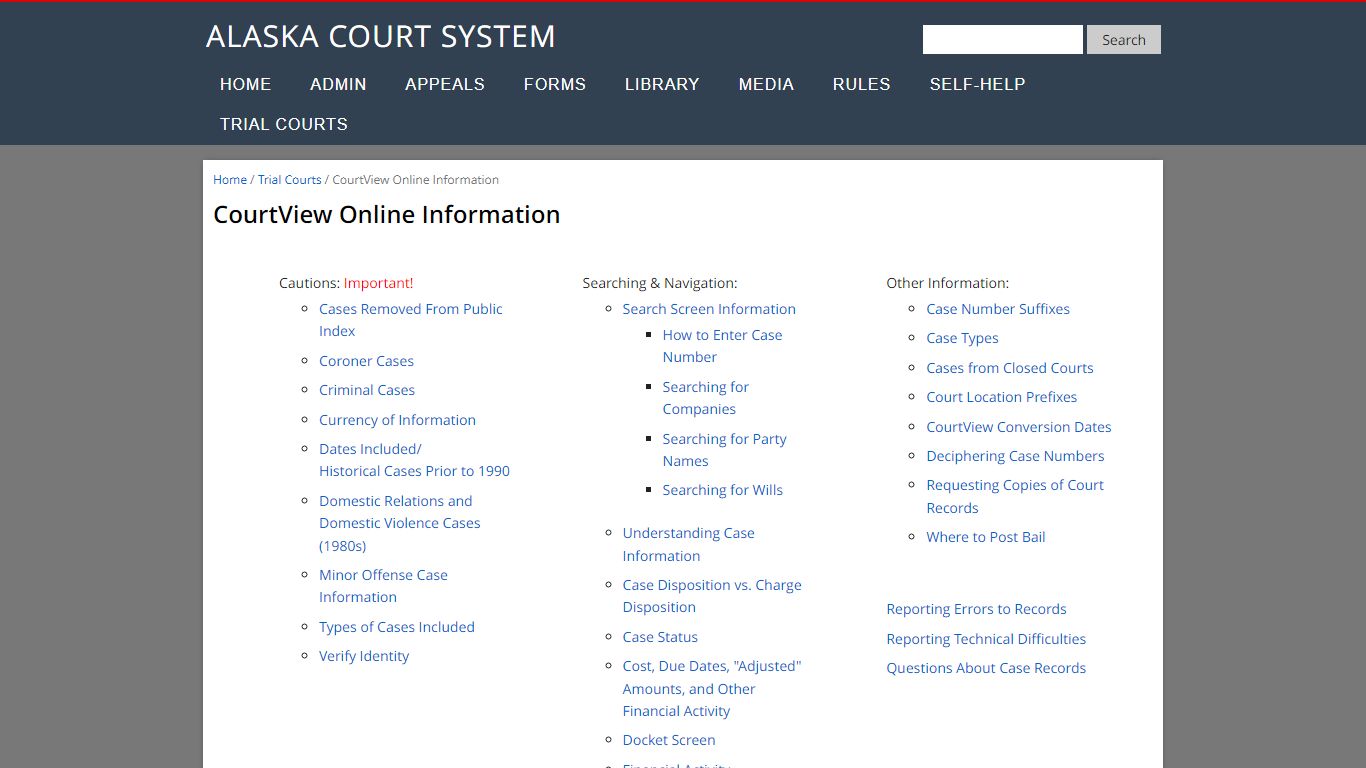Open the Alaska Court System title link

coord(380,36)
